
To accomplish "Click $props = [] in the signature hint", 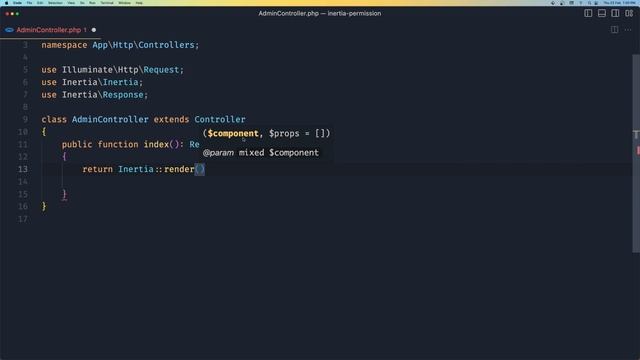I will [297, 133].
